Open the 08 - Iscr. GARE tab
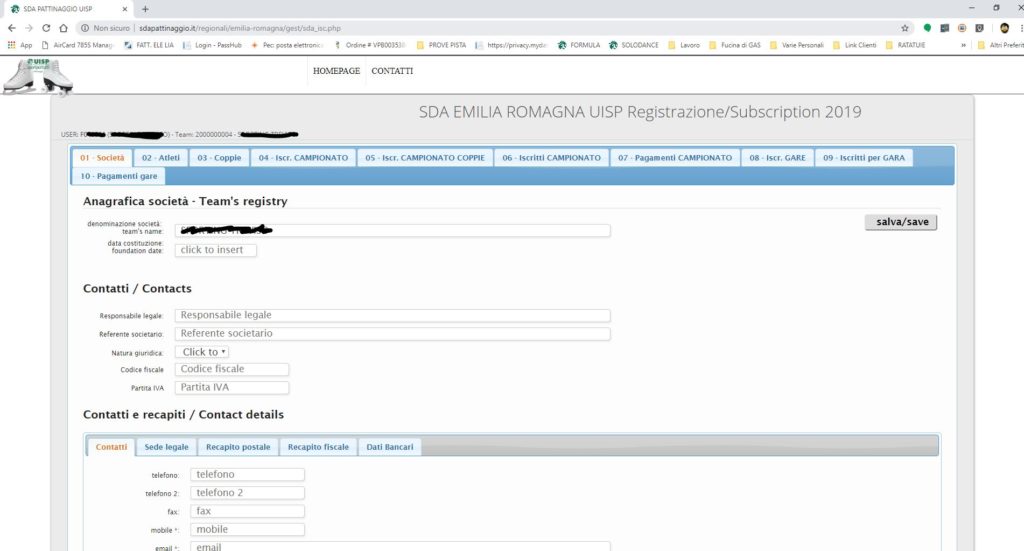 coord(777,158)
